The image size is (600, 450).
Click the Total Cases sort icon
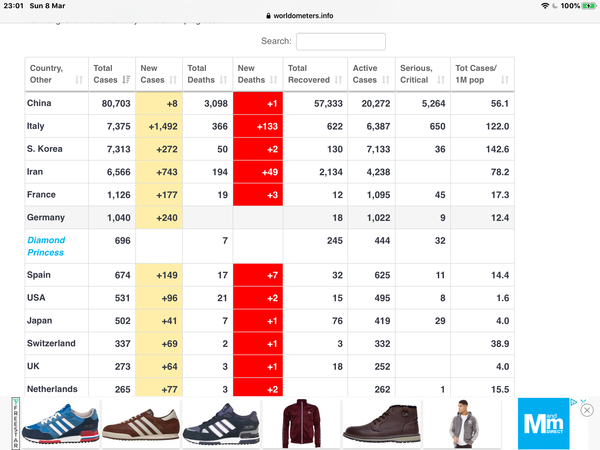pyautogui.click(x=126, y=80)
